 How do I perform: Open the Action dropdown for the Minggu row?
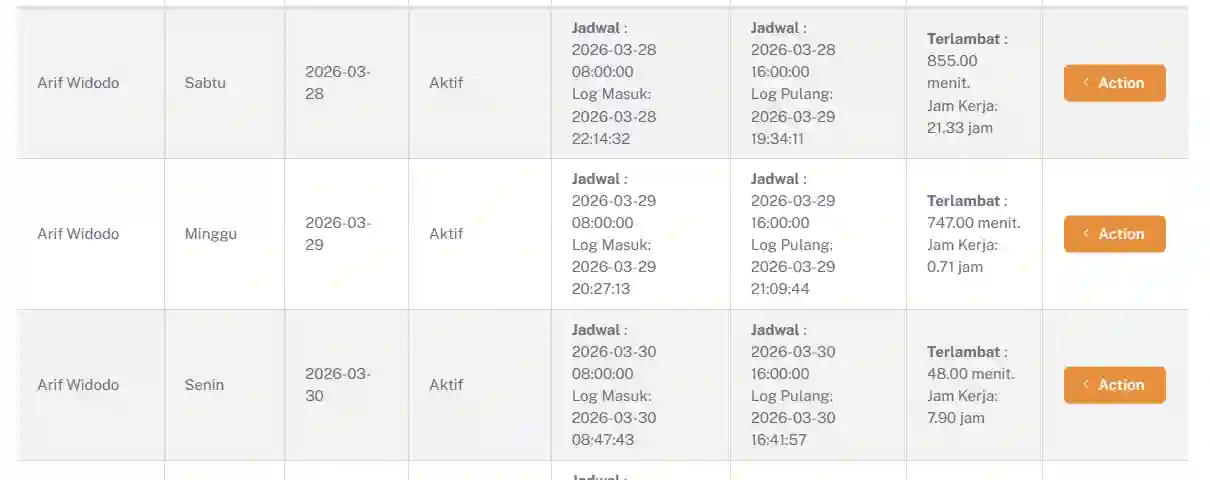(1114, 234)
